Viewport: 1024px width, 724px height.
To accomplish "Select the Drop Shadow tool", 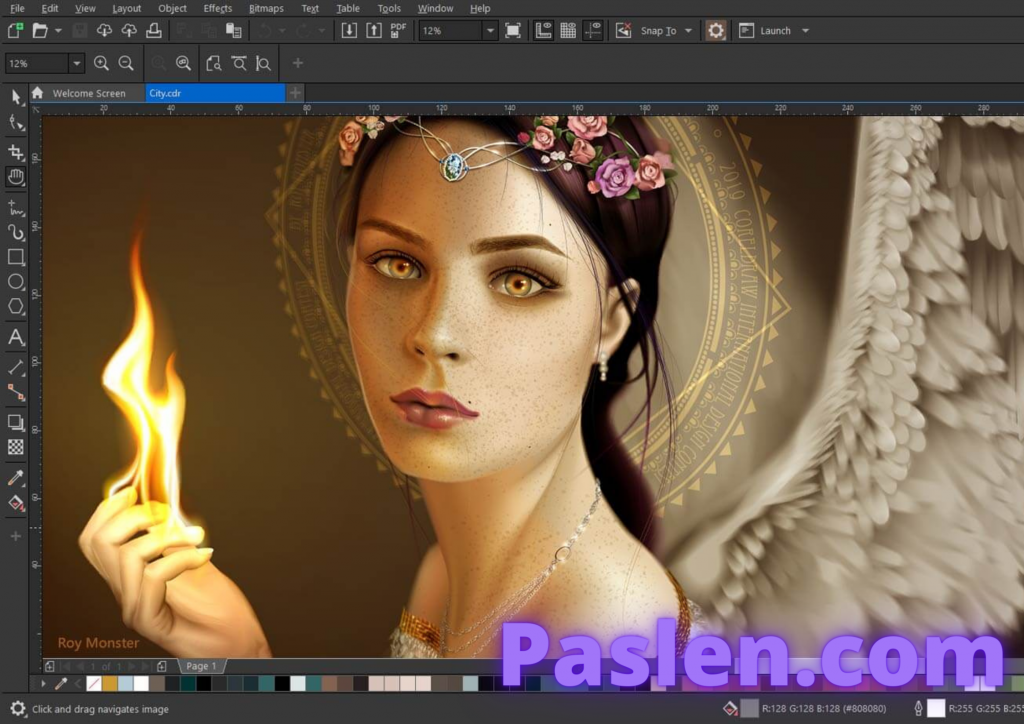I will 16,422.
